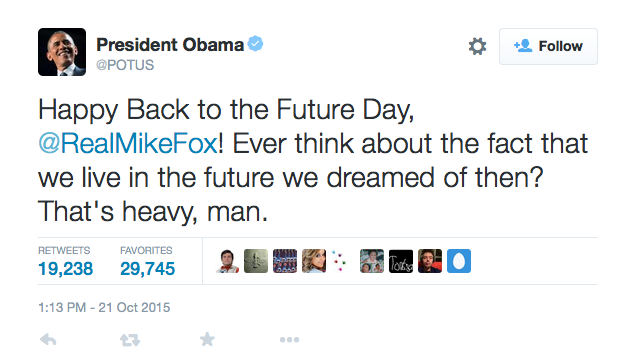The width and height of the screenshot is (632, 364).
Task: Reply to the tweet with arrow icon
Action: pyautogui.click(x=48, y=339)
